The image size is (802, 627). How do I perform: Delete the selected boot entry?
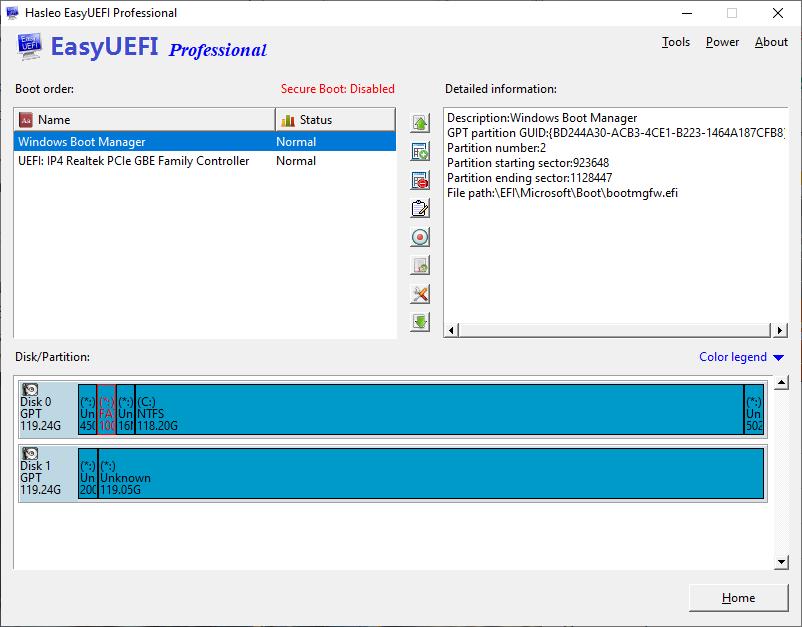[420, 181]
